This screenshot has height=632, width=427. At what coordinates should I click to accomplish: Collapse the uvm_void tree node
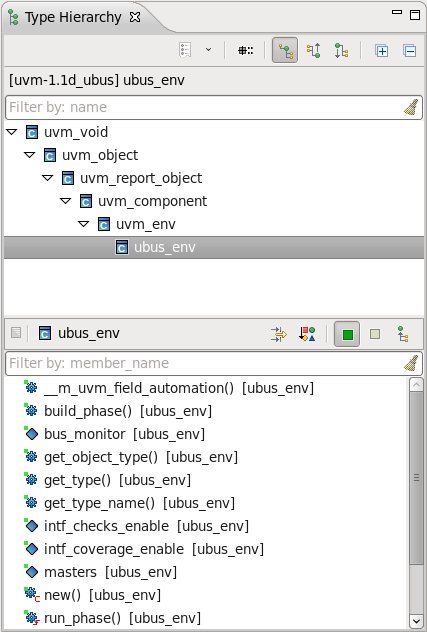pos(12,132)
